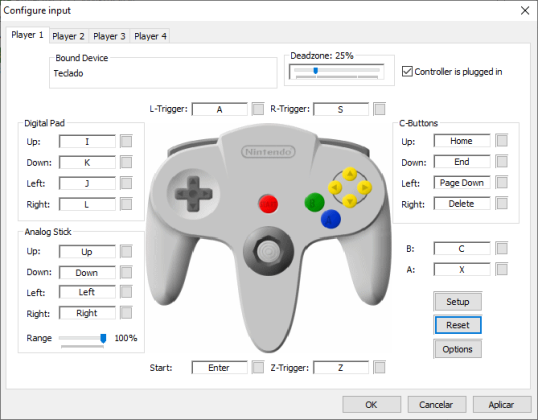The width and height of the screenshot is (538, 420).
Task: Click the Cancelar button
Action: click(436, 405)
